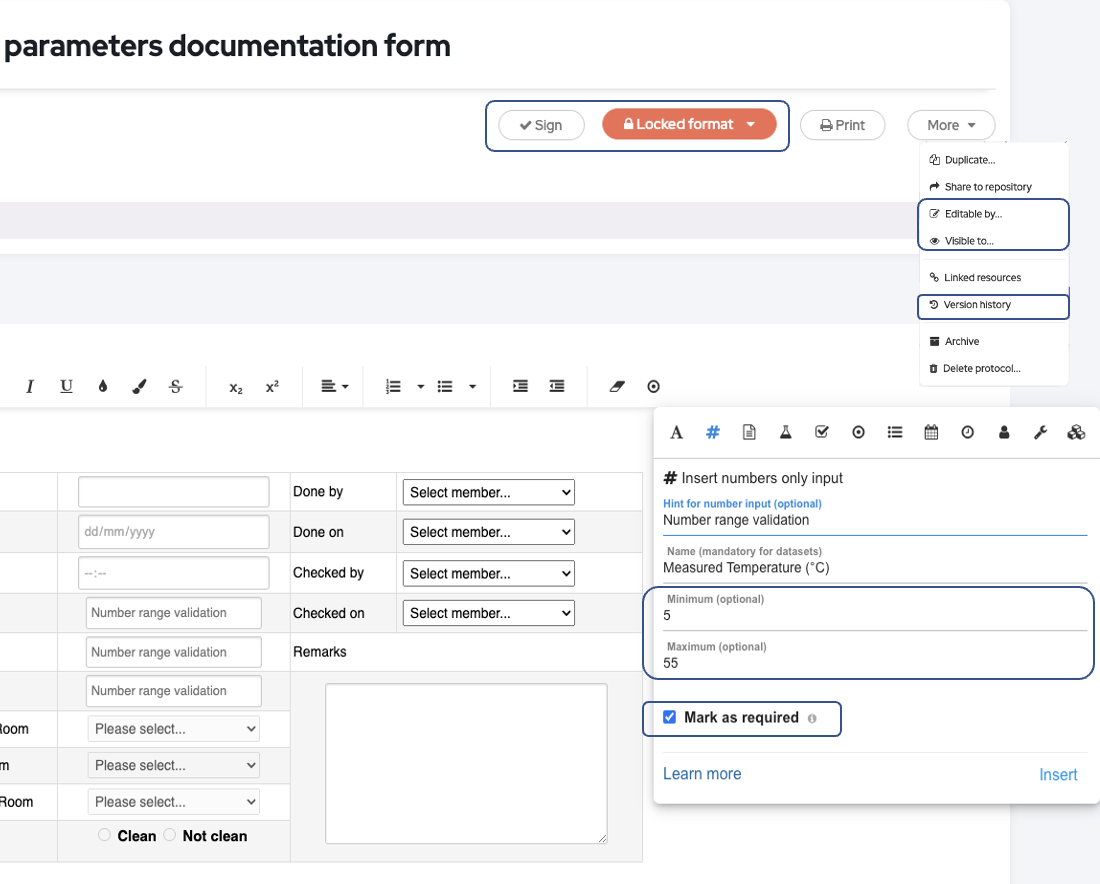Choose the calendar date field icon
The width and height of the screenshot is (1100, 884).
931,432
